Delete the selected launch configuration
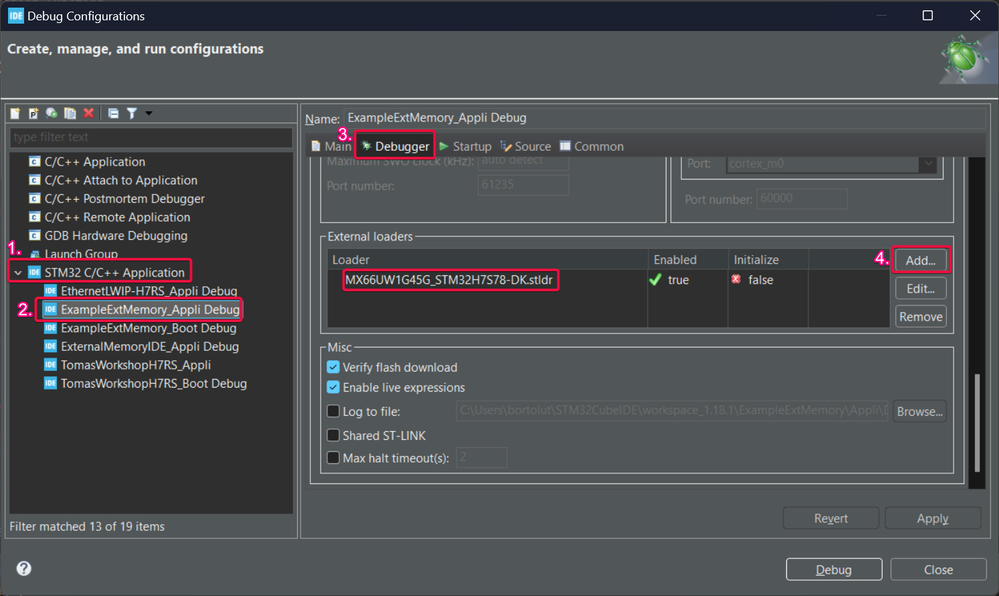 (89, 114)
